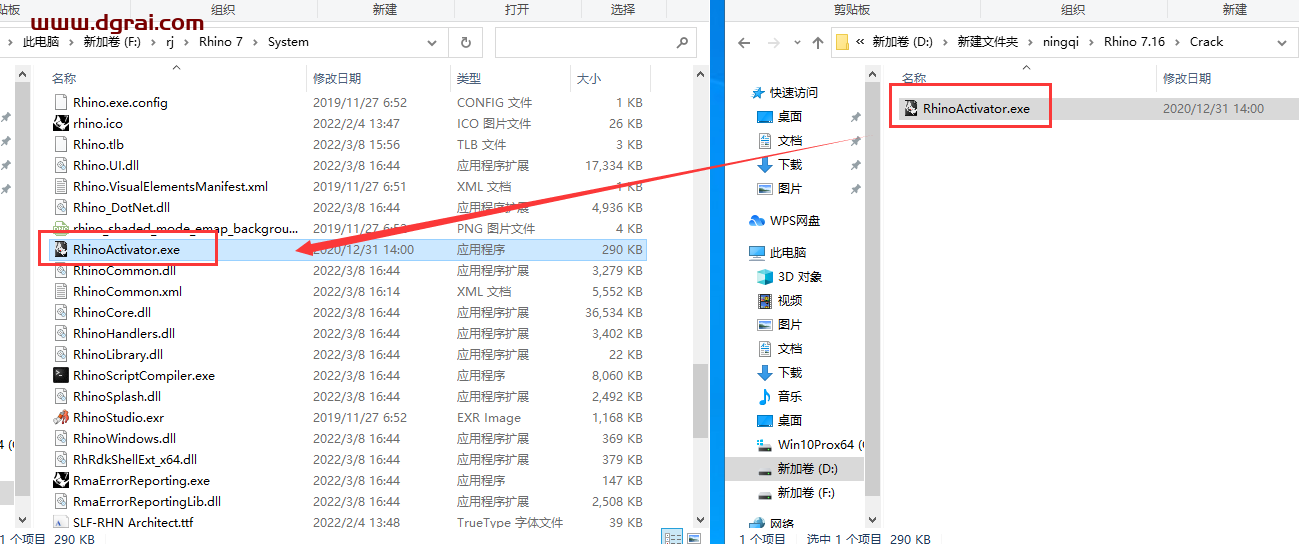Expand the chevron after 此电脑 breadcrumb
The width and height of the screenshot is (1299, 544).
71,42
